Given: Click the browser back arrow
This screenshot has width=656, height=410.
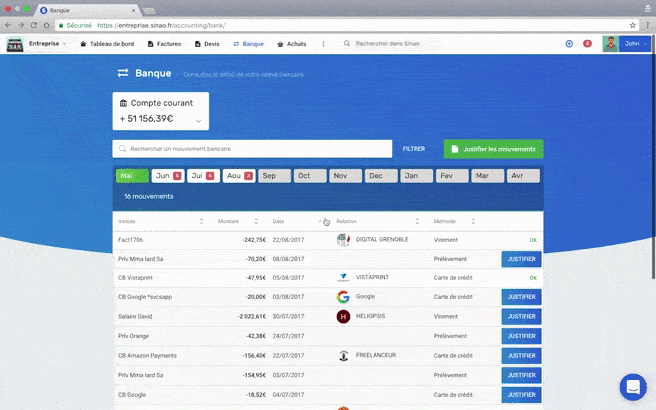Looking at the screenshot, I should pos(8,25).
